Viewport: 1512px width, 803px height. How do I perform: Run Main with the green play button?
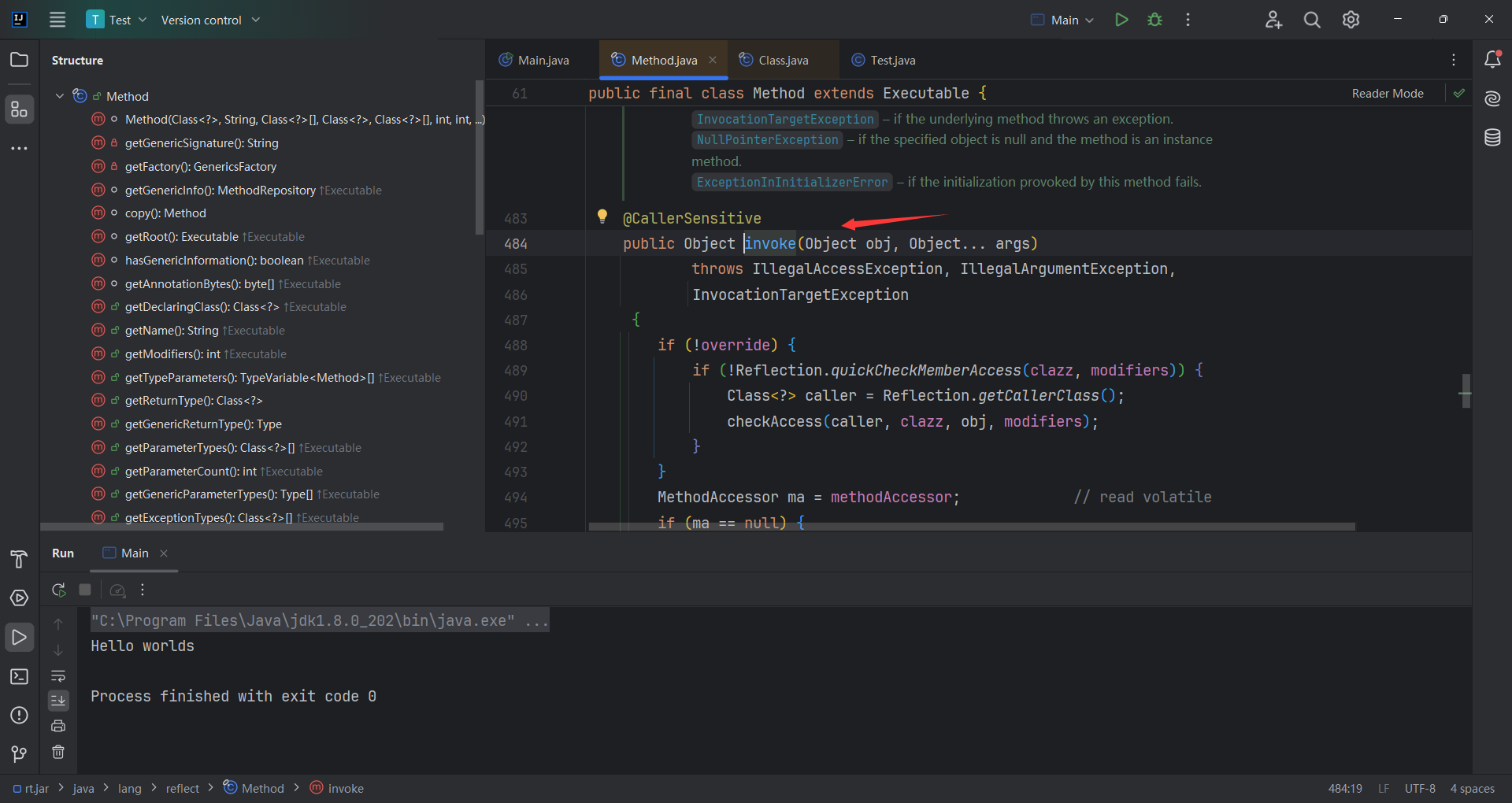(x=1121, y=20)
